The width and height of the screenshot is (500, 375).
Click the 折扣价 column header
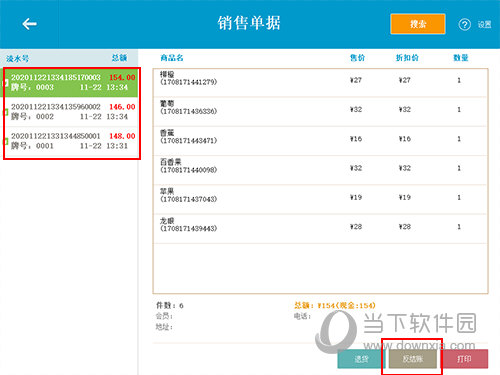tap(407, 58)
